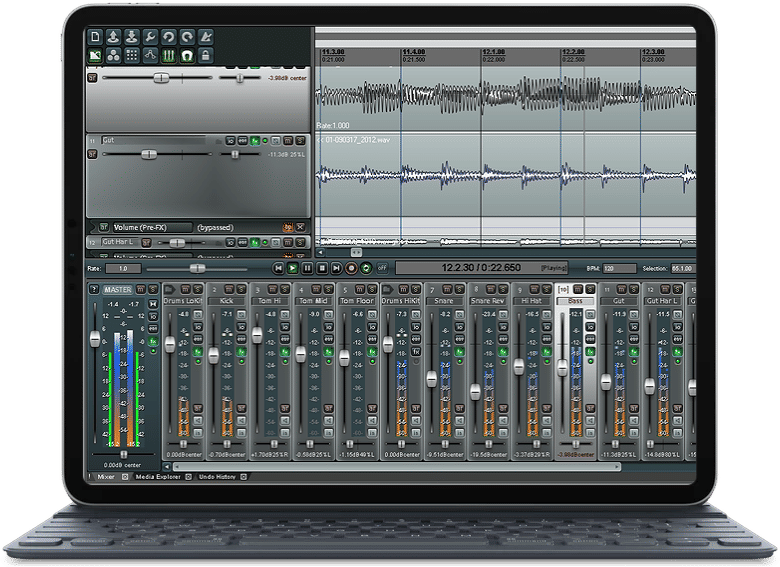Screen dimensions: 780x567
Task: Toggle grid lines toolbar icon
Action: [x=168, y=55]
